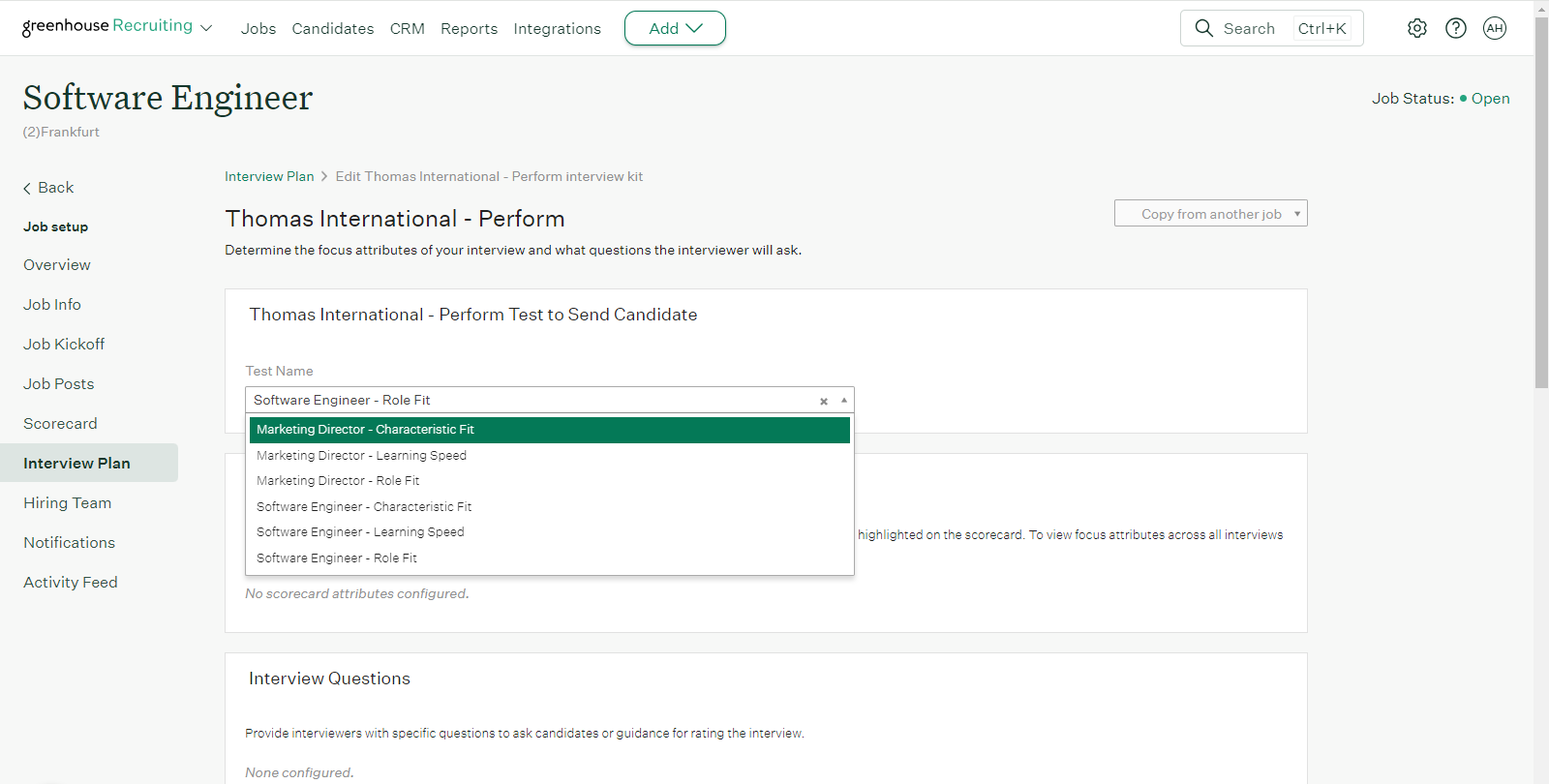Open Job Posts in the sidebar

click(59, 384)
